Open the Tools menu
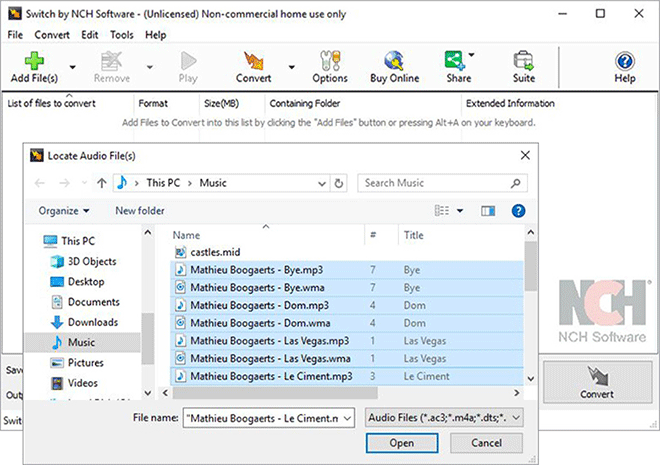This screenshot has width=660, height=465. tap(122, 35)
